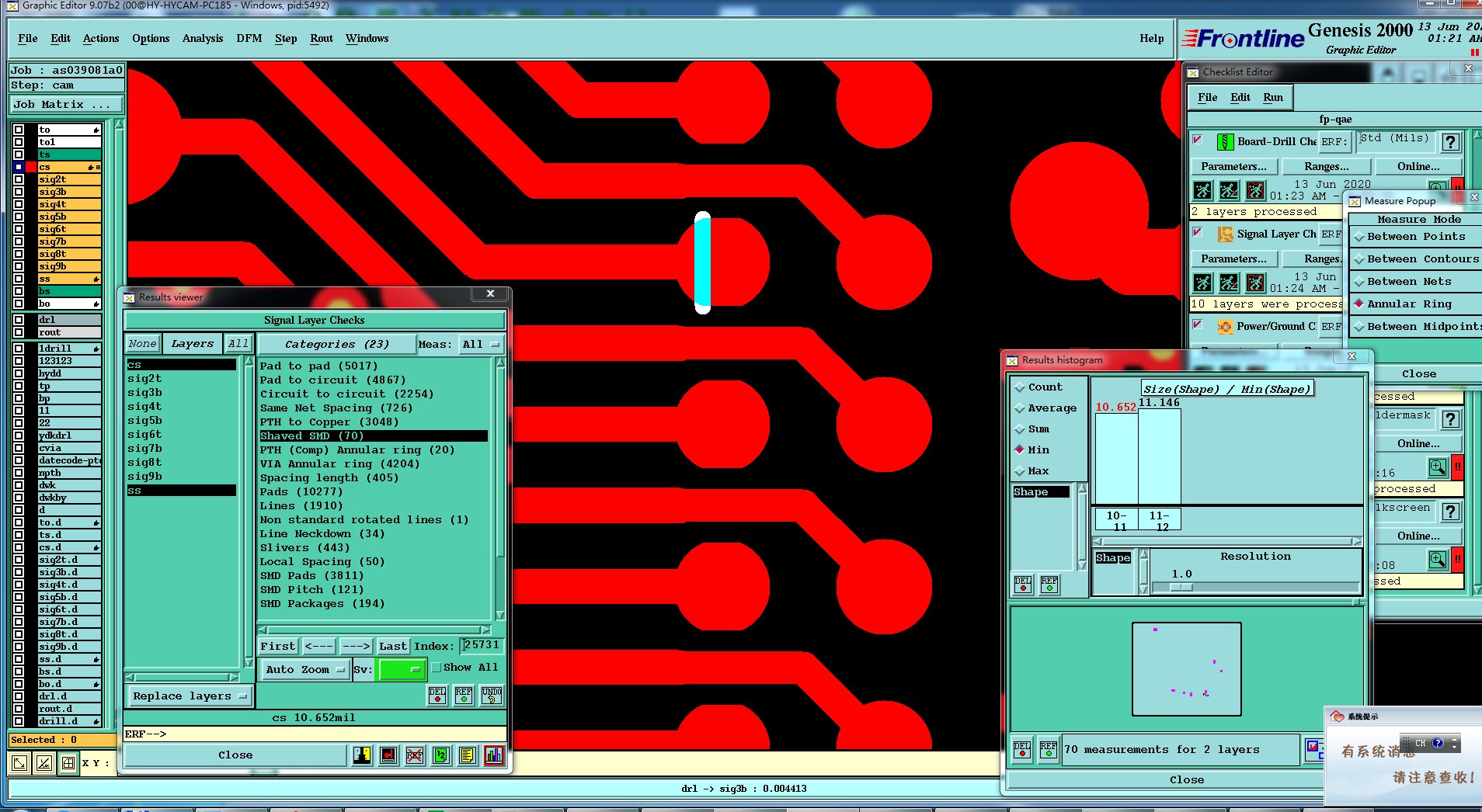Click the Index input field
1482x812 pixels.
pyautogui.click(x=482, y=645)
